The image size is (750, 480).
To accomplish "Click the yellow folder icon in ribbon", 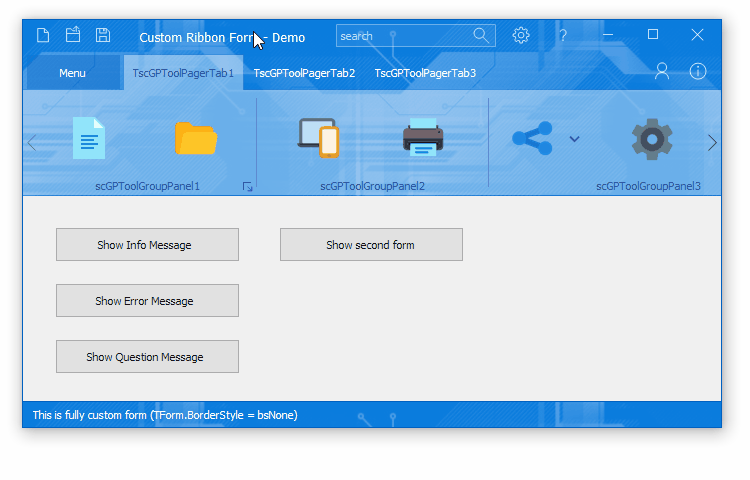I will click(x=196, y=139).
